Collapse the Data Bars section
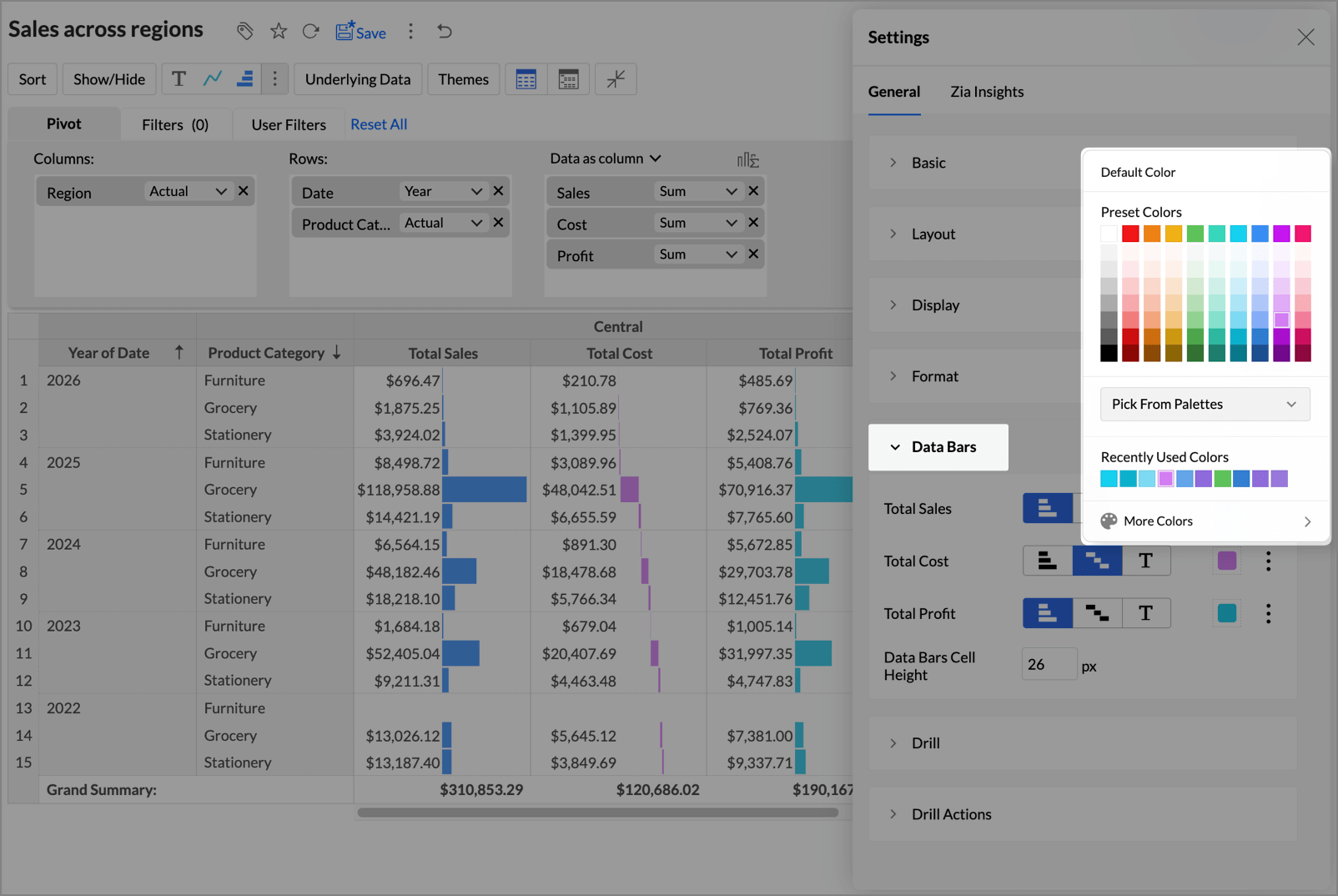This screenshot has height=896, width=1338. (938, 447)
